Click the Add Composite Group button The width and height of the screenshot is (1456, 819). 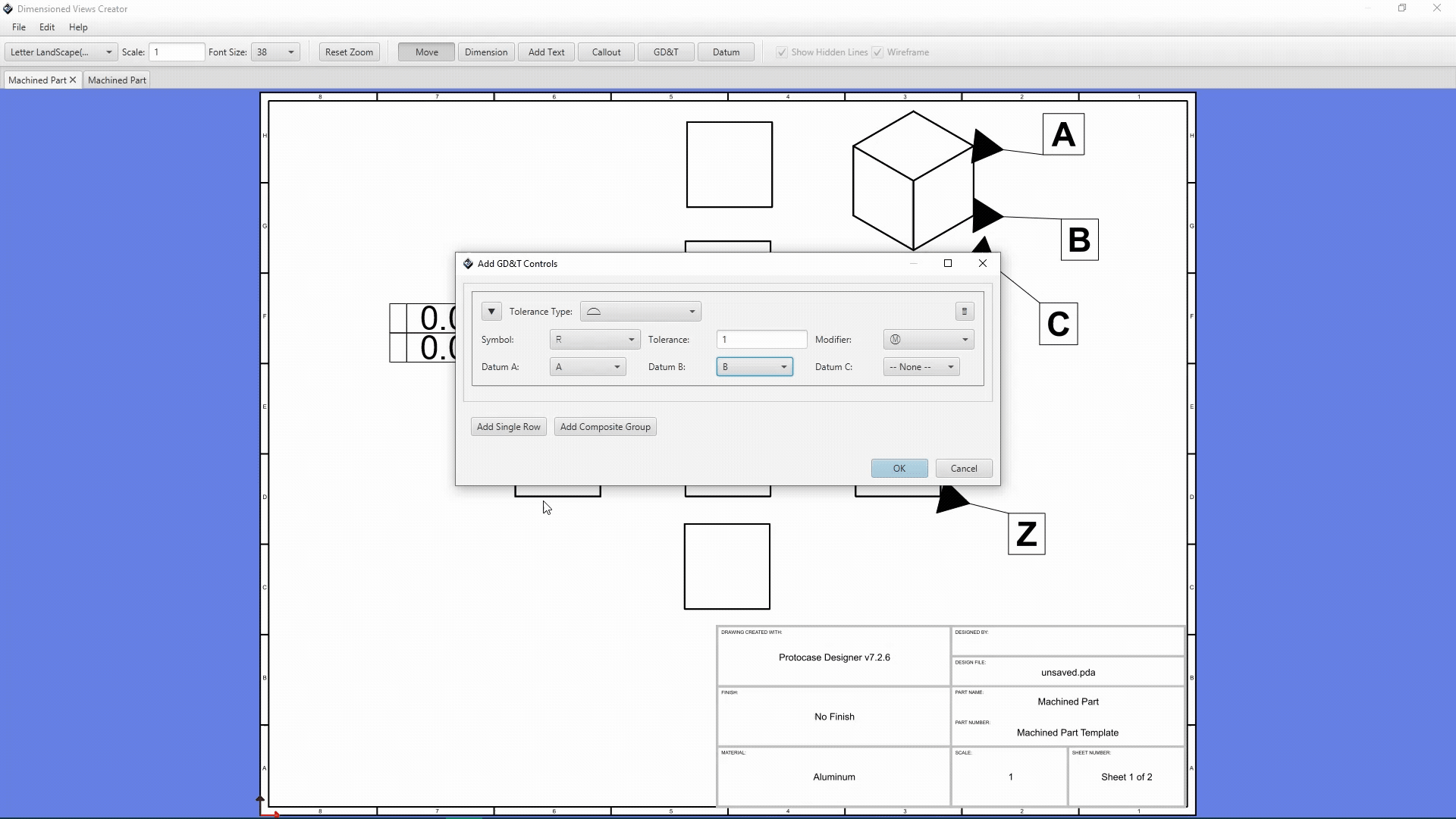[x=605, y=427]
